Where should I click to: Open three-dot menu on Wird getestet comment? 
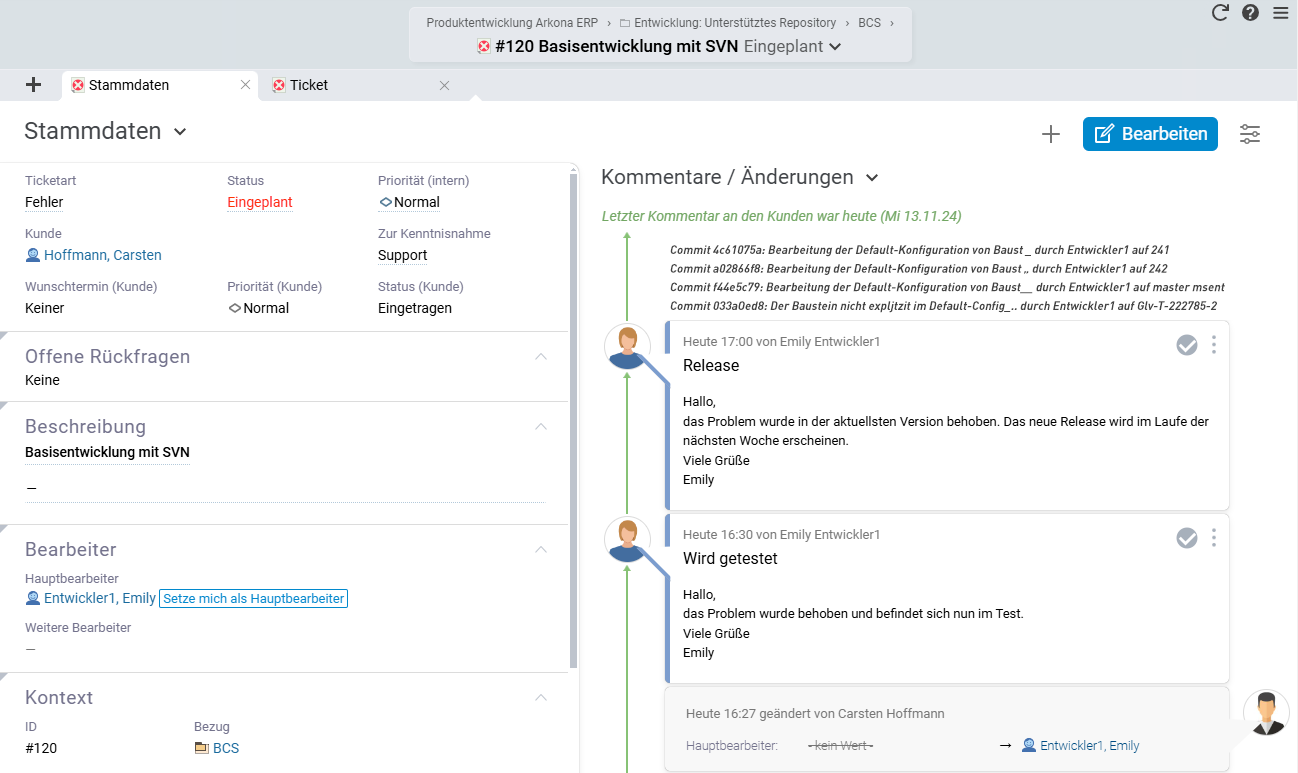1214,538
